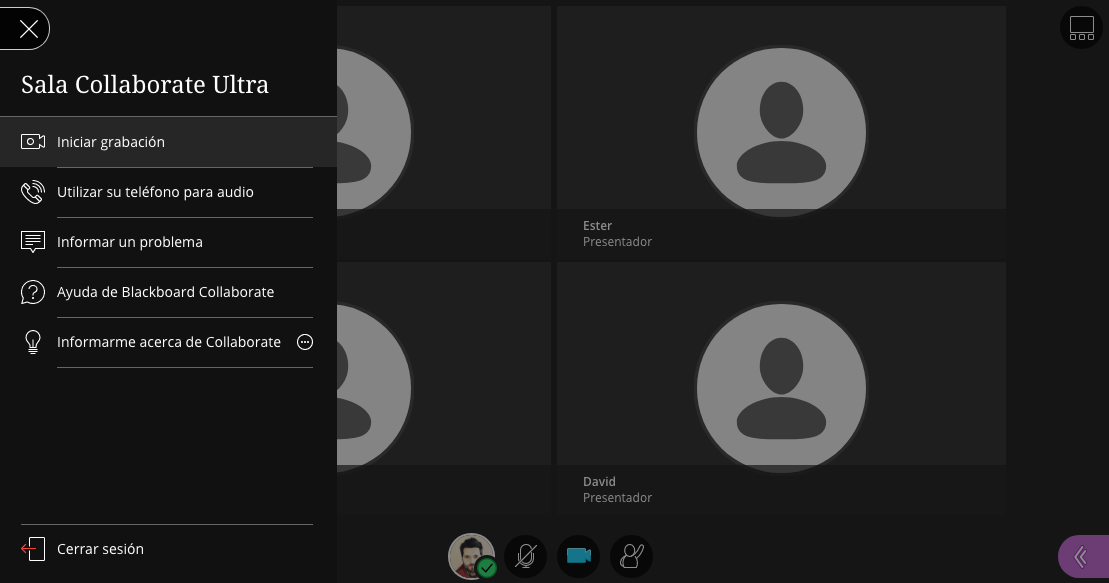Viewport: 1109px width, 583px height.
Task: Toggle the microphone mute button
Action: tap(526, 556)
